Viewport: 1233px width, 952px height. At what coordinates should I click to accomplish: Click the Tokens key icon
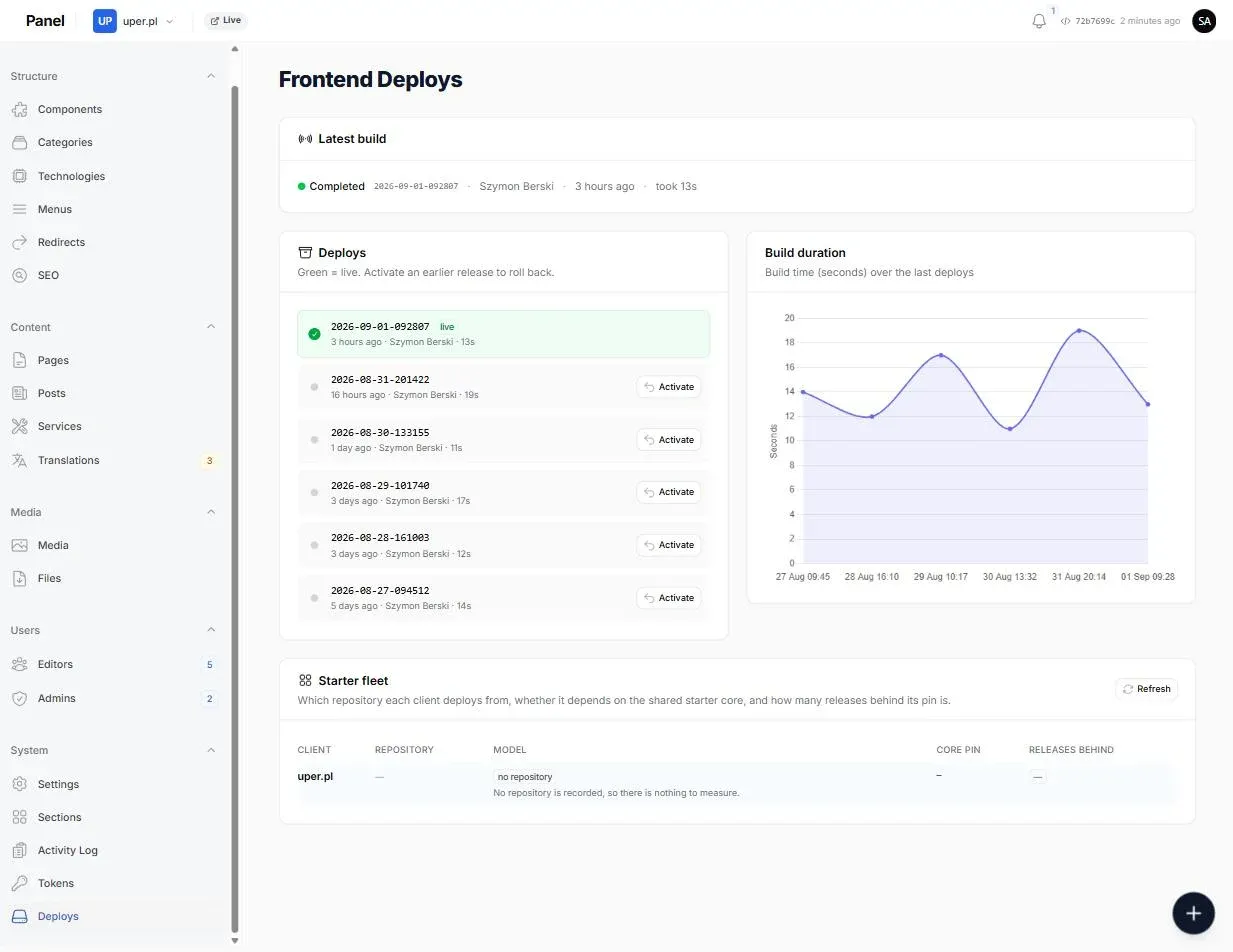point(19,883)
